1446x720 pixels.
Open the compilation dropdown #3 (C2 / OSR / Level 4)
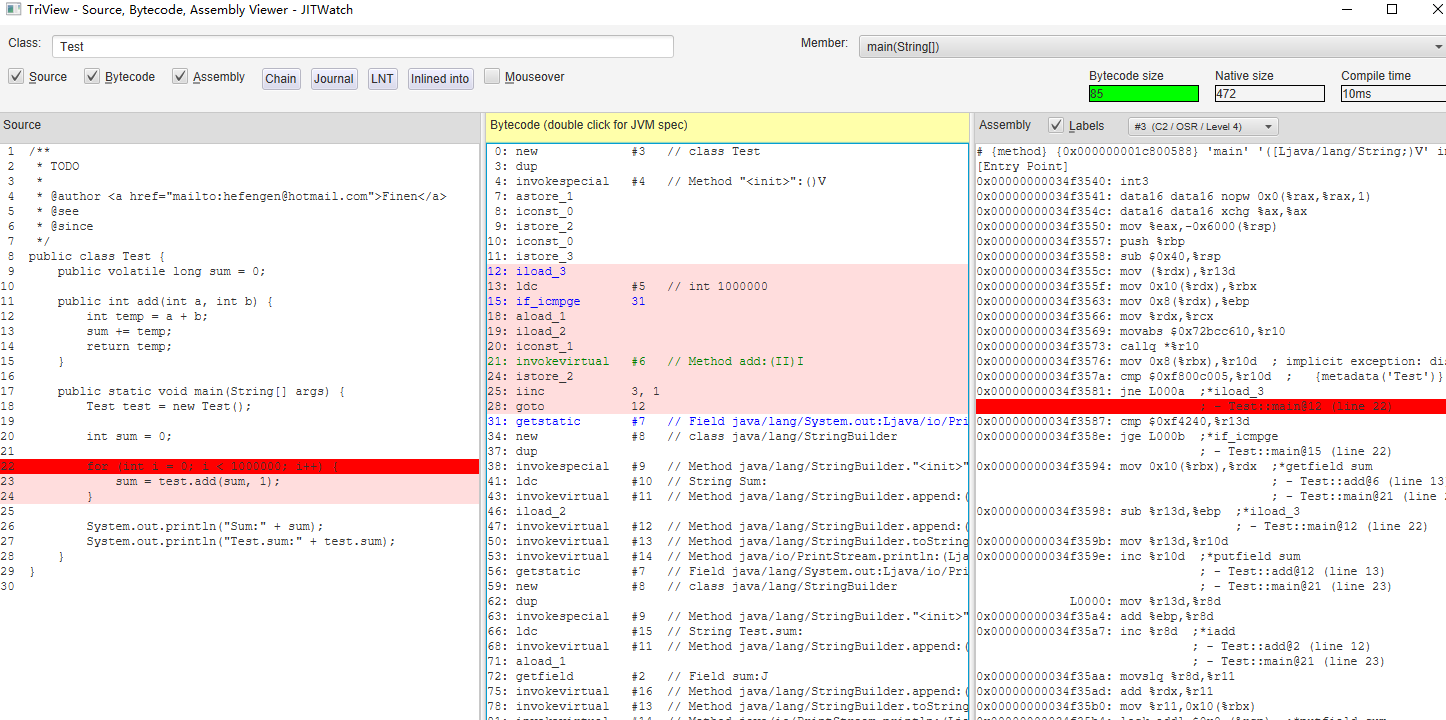tap(1203, 126)
